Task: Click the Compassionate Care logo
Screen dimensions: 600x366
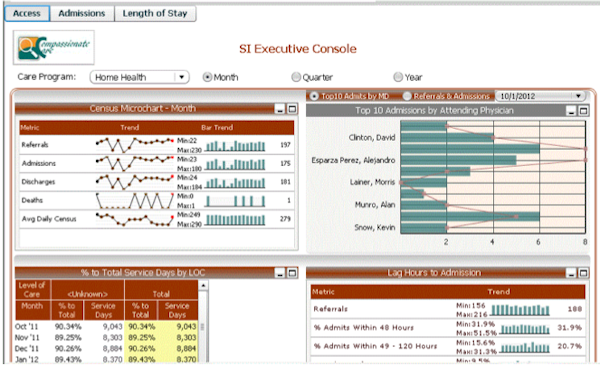Action: (54, 47)
